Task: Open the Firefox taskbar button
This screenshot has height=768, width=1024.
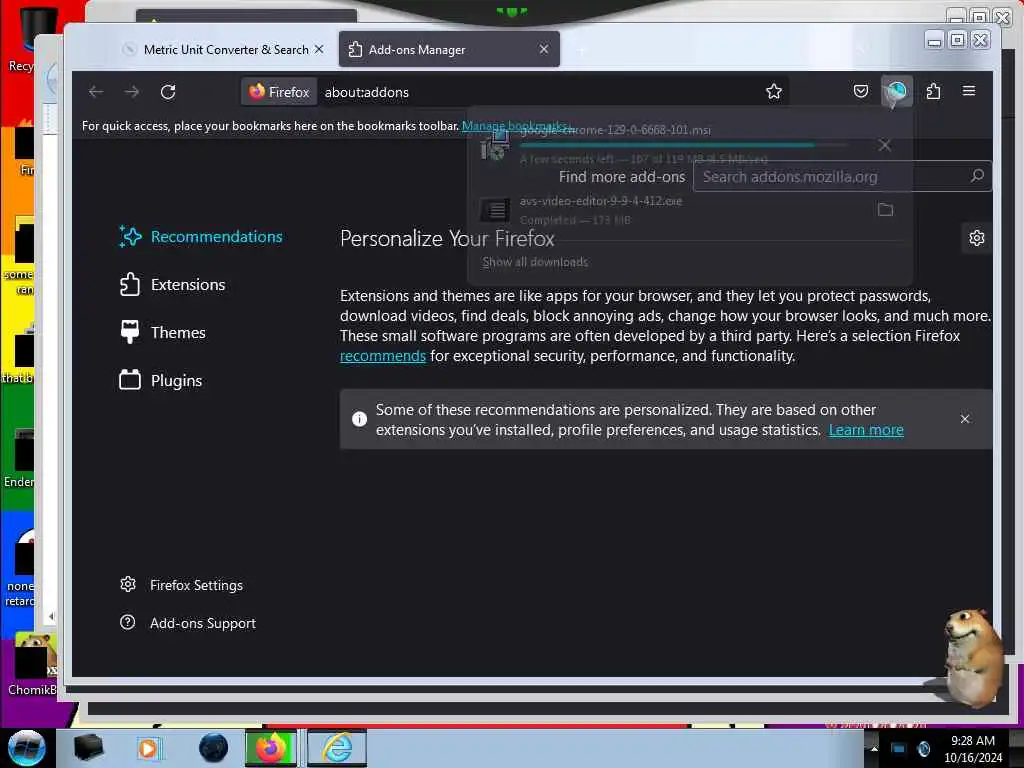Action: click(x=270, y=748)
